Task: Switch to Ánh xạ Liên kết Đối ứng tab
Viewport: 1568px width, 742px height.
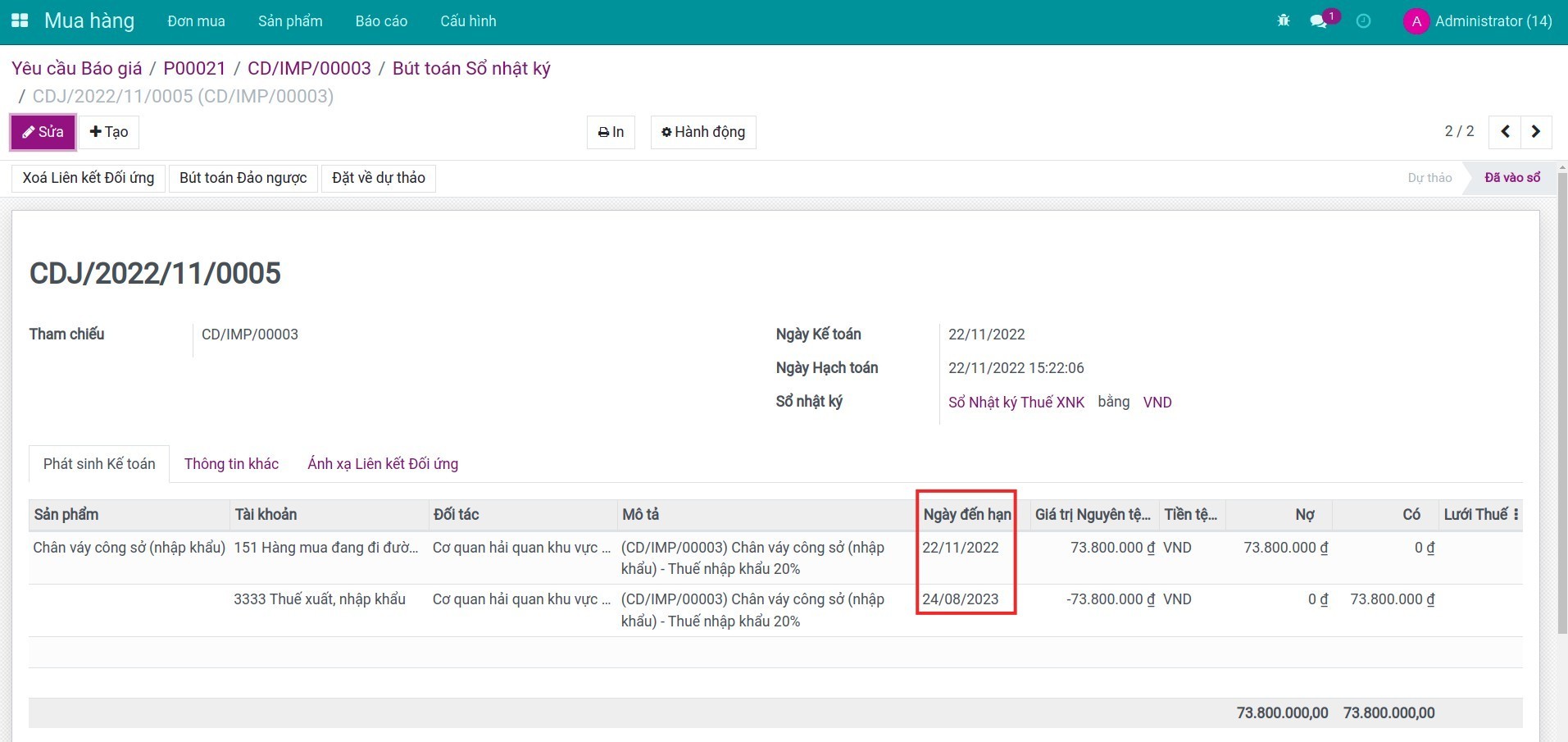Action: (383, 464)
